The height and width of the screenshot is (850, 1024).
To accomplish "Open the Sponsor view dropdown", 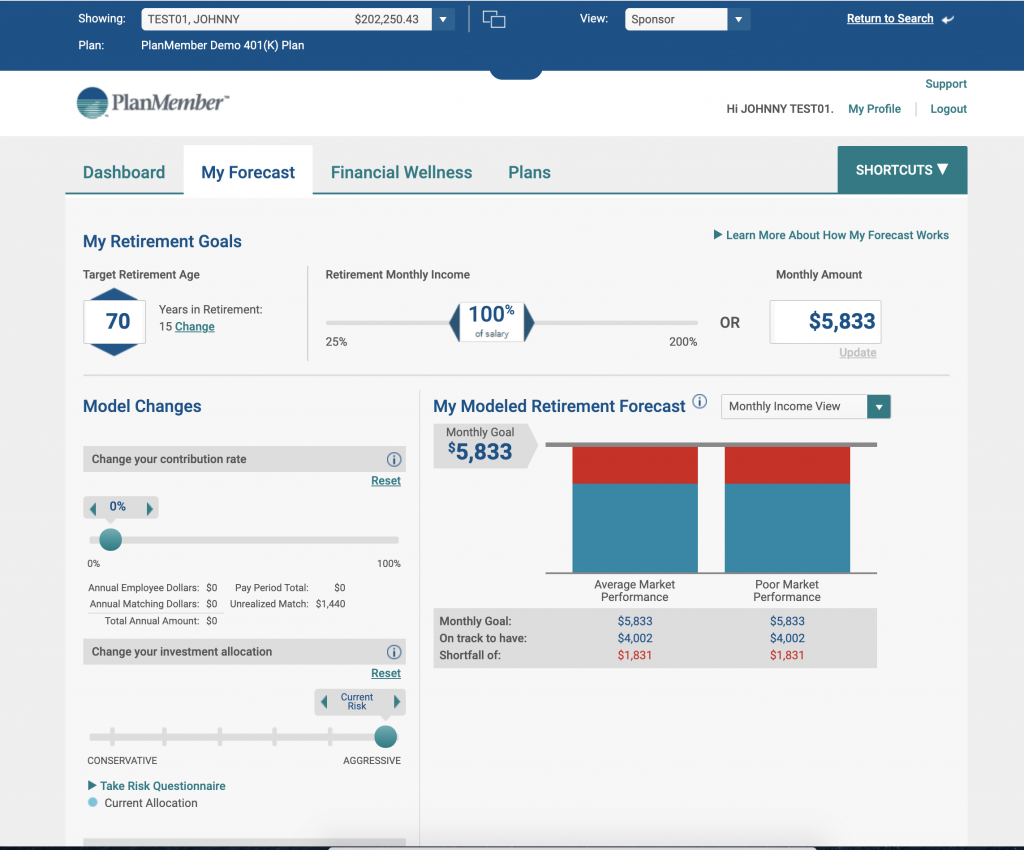I will tap(738, 19).
